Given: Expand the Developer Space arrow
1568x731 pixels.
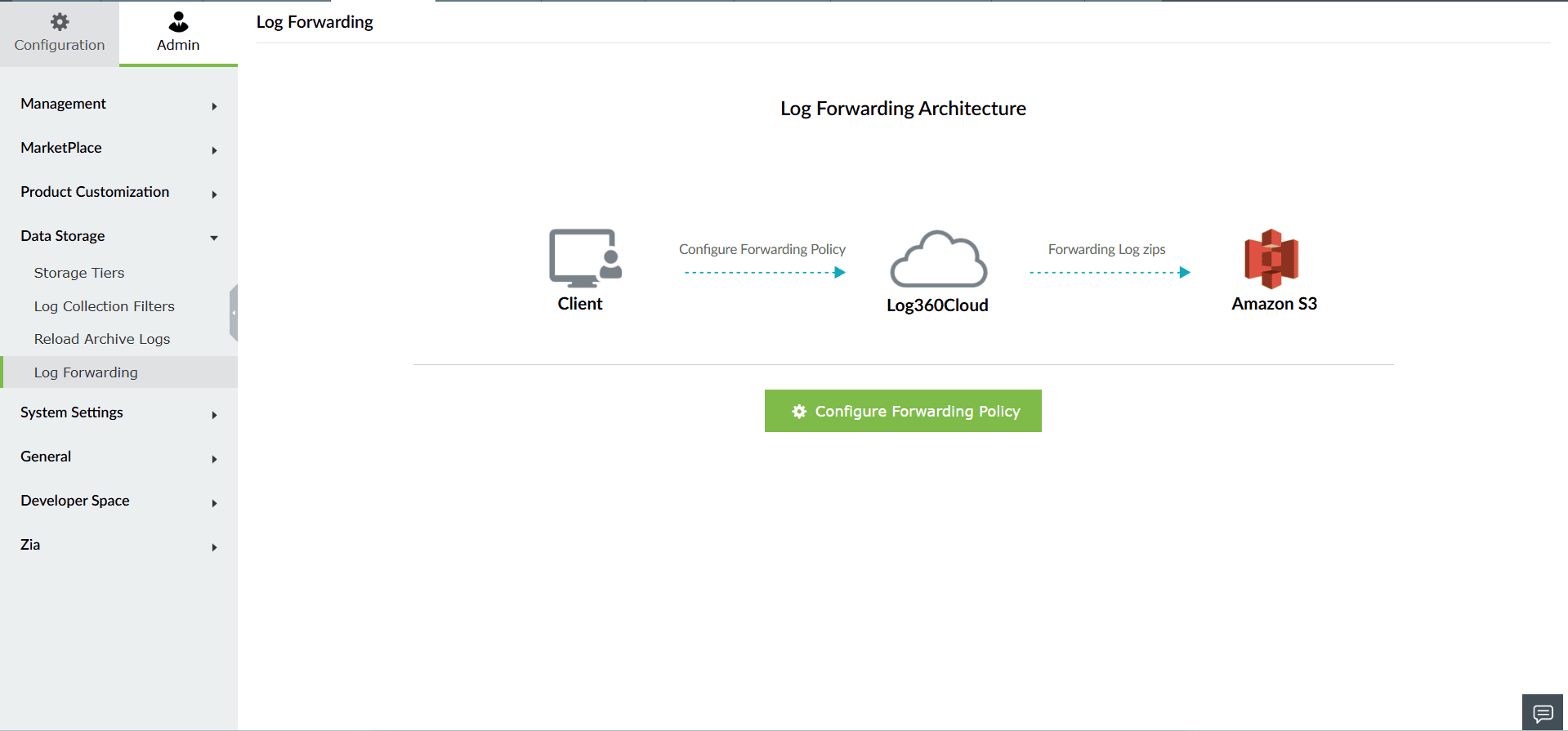Looking at the screenshot, I should (x=214, y=503).
